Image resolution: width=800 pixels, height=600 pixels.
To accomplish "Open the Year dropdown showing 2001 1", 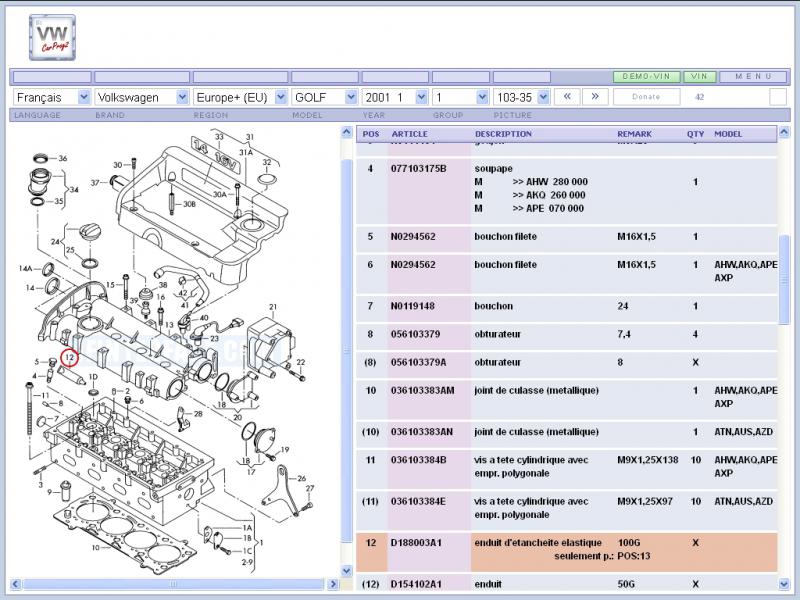I will [395, 97].
